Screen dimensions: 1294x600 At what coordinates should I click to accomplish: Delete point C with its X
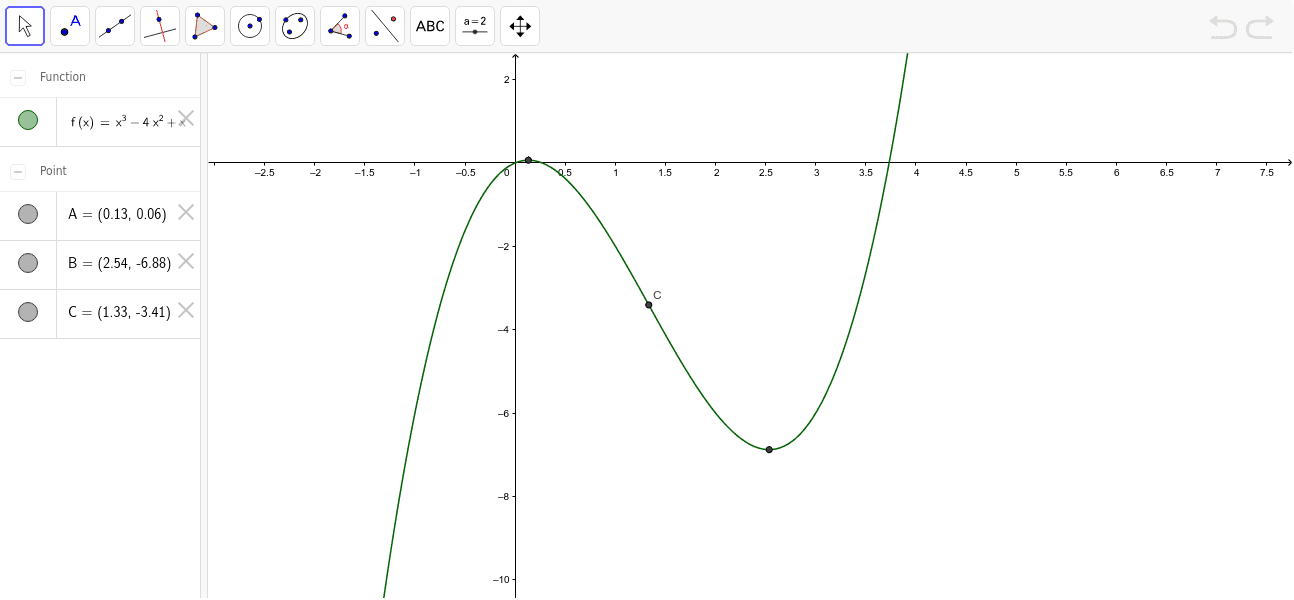186,310
